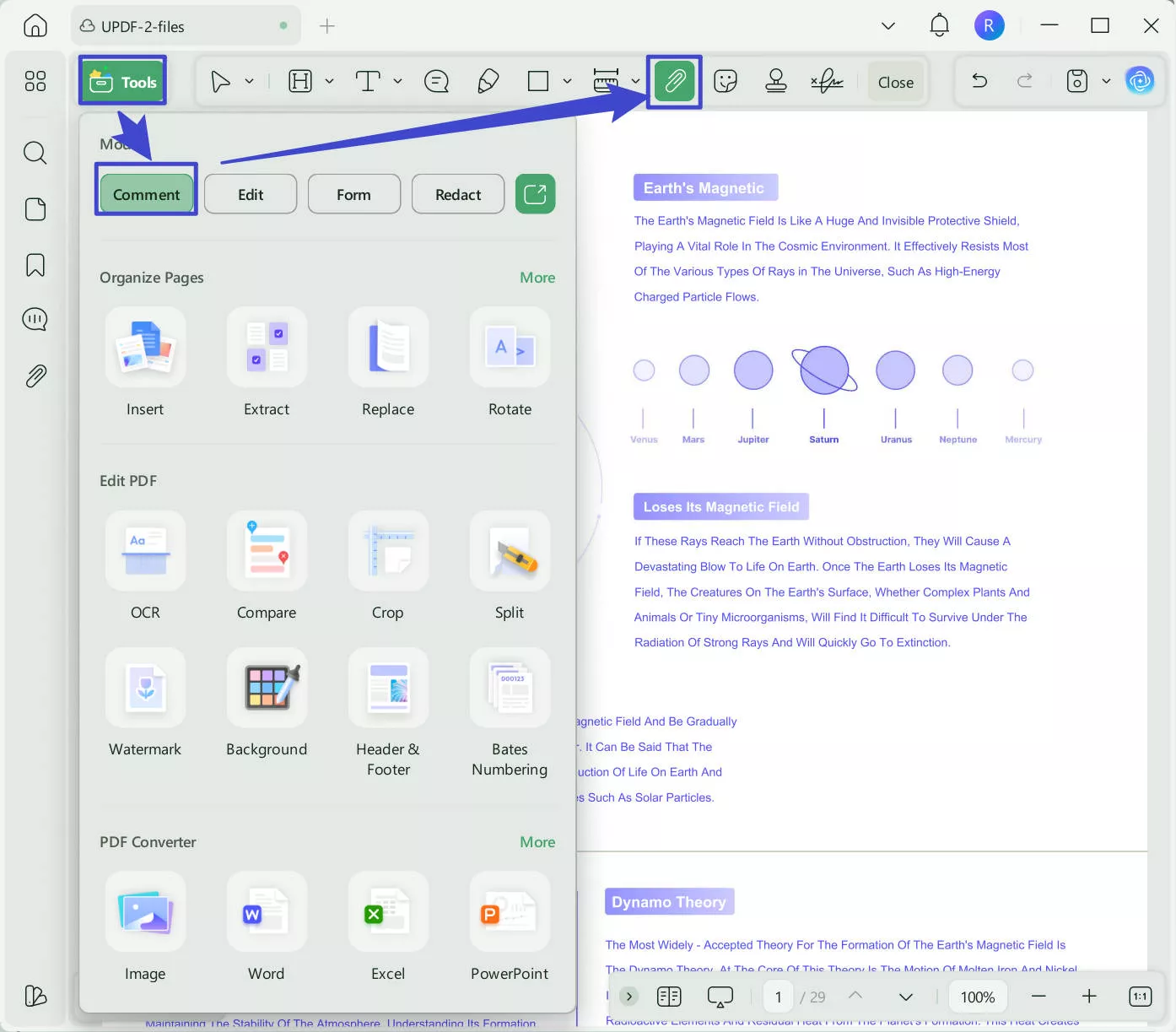Select the attachment paperclip tool in toolbar
1176x1032 pixels.
[674, 82]
